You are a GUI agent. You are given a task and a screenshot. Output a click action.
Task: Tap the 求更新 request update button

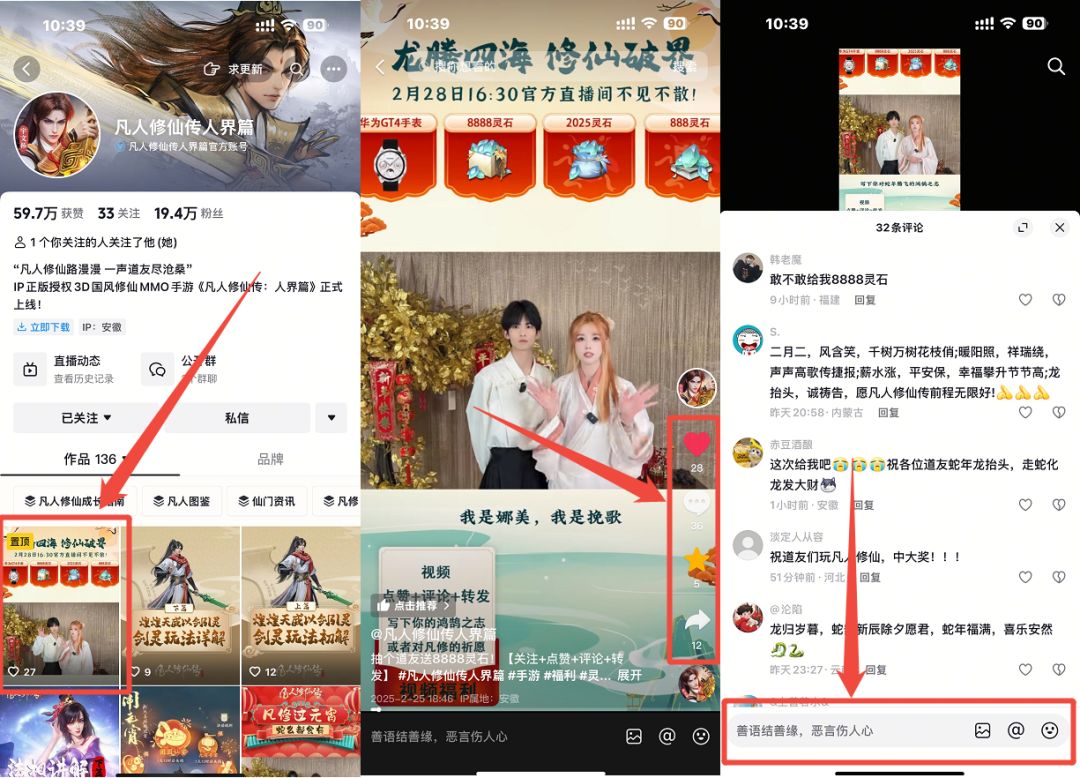click(x=233, y=70)
